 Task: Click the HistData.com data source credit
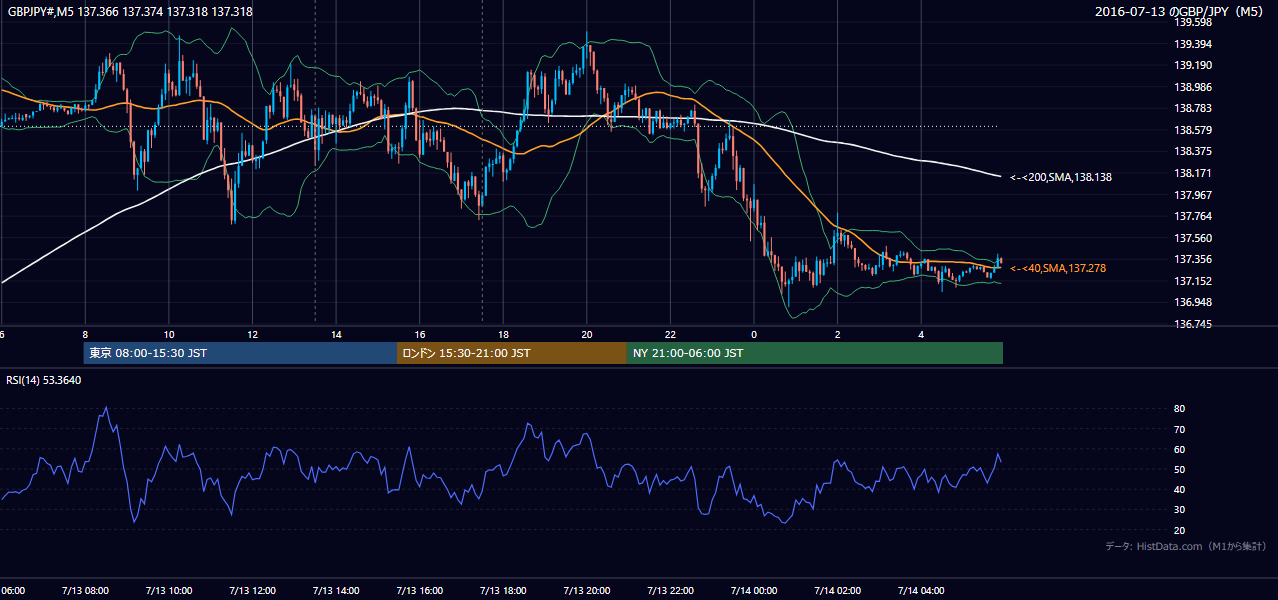click(1186, 546)
